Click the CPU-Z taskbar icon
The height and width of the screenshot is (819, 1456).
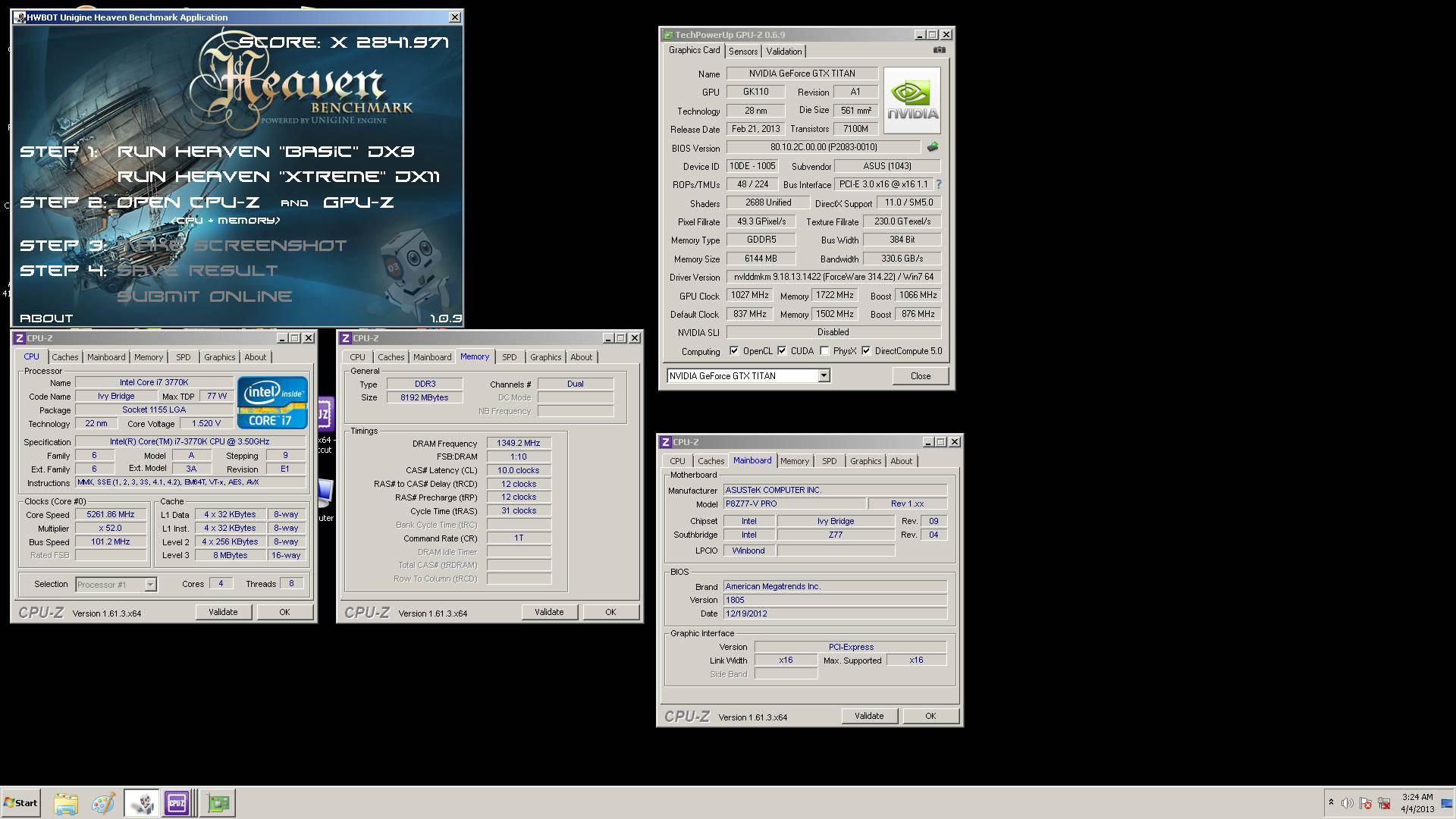point(177,803)
